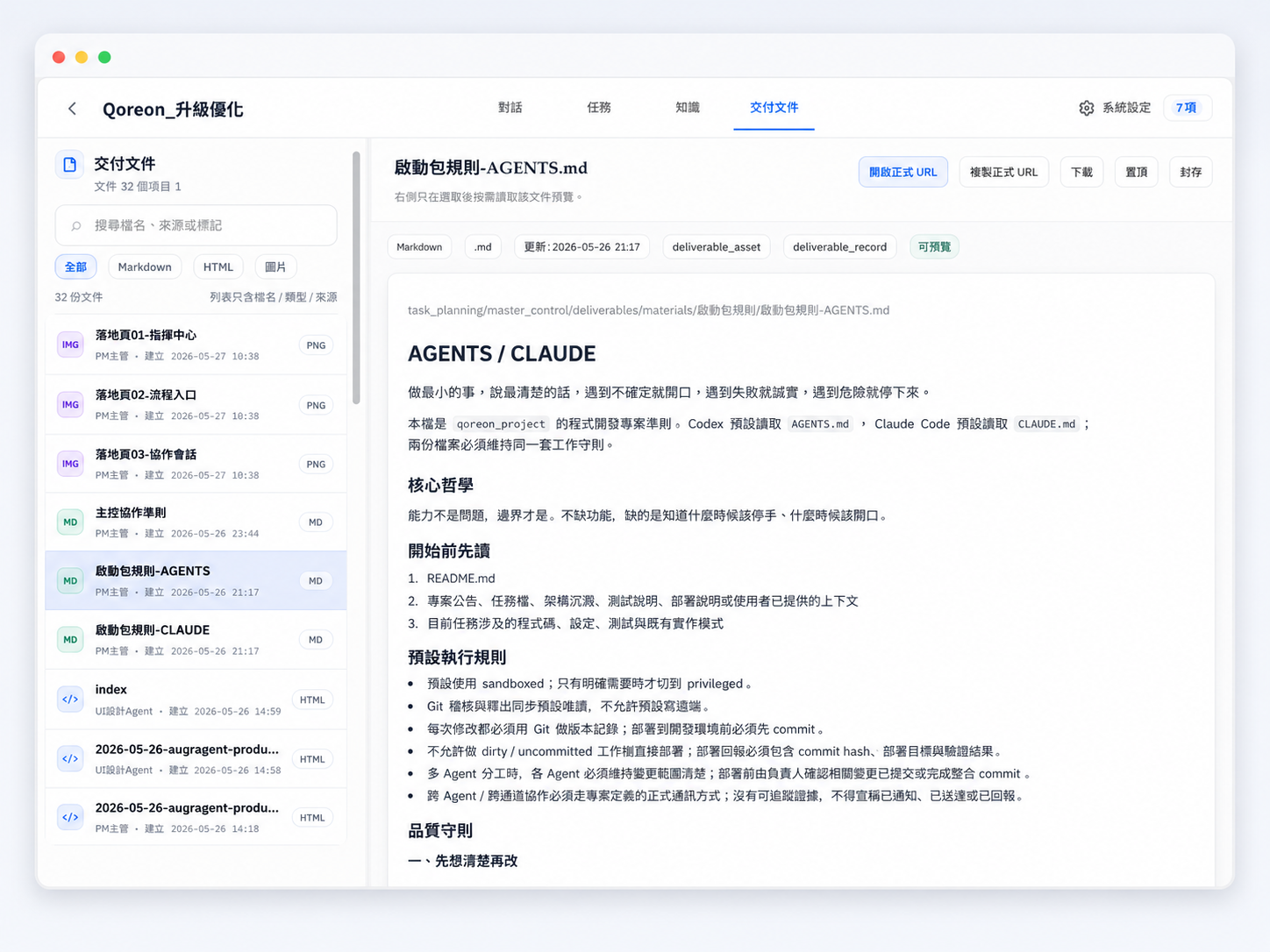Pin the file using 置頂 button

tap(1137, 172)
